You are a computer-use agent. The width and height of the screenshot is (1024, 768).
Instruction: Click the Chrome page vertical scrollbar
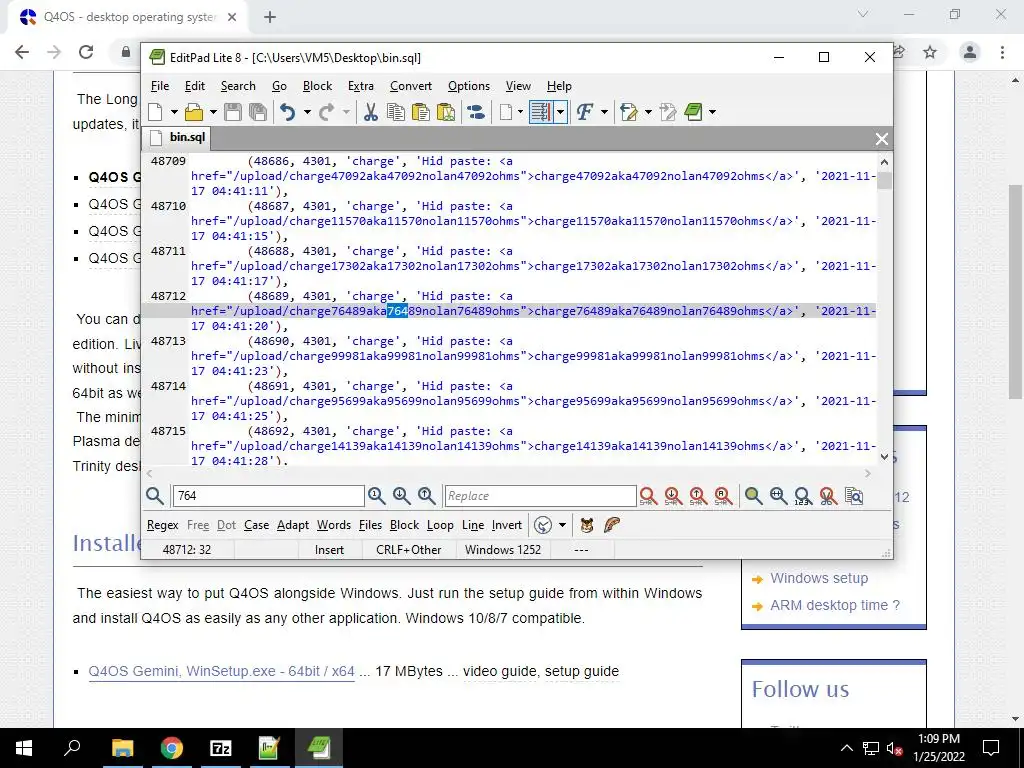click(1015, 293)
